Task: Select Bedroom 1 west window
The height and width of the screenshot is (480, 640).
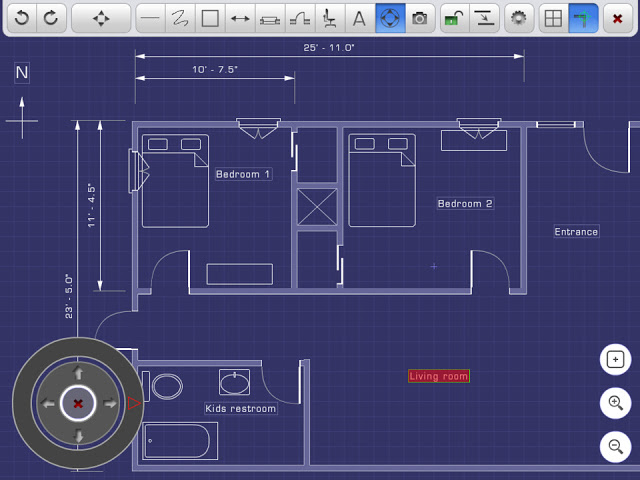Action: pyautogui.click(x=139, y=171)
